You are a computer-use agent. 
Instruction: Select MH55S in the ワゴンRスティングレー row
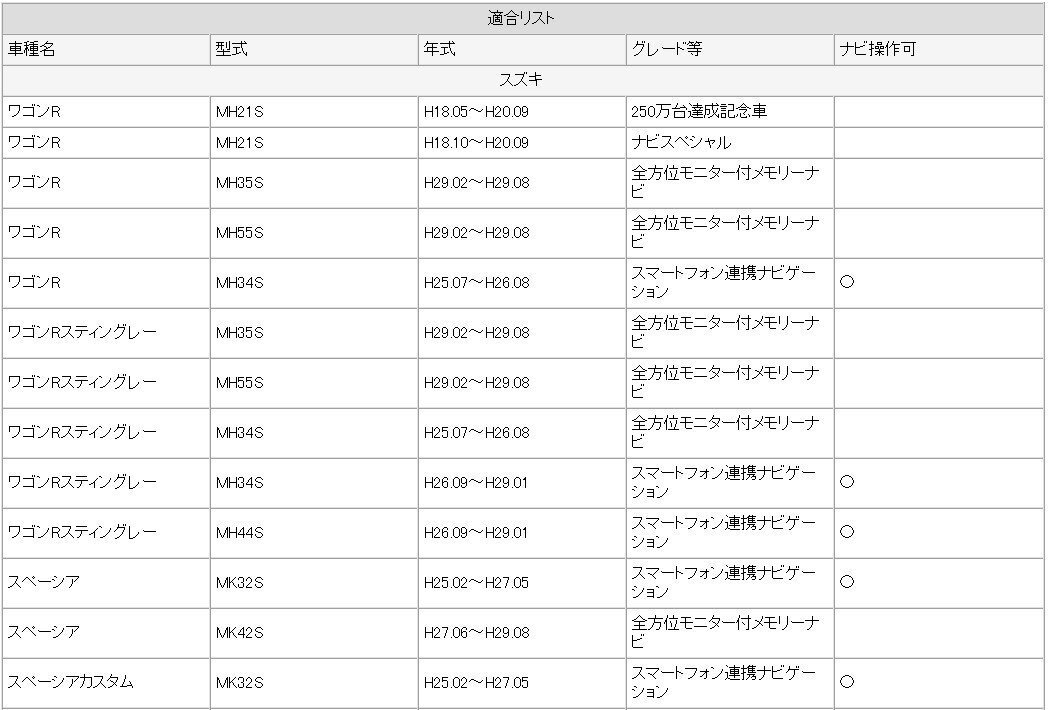coord(240,383)
